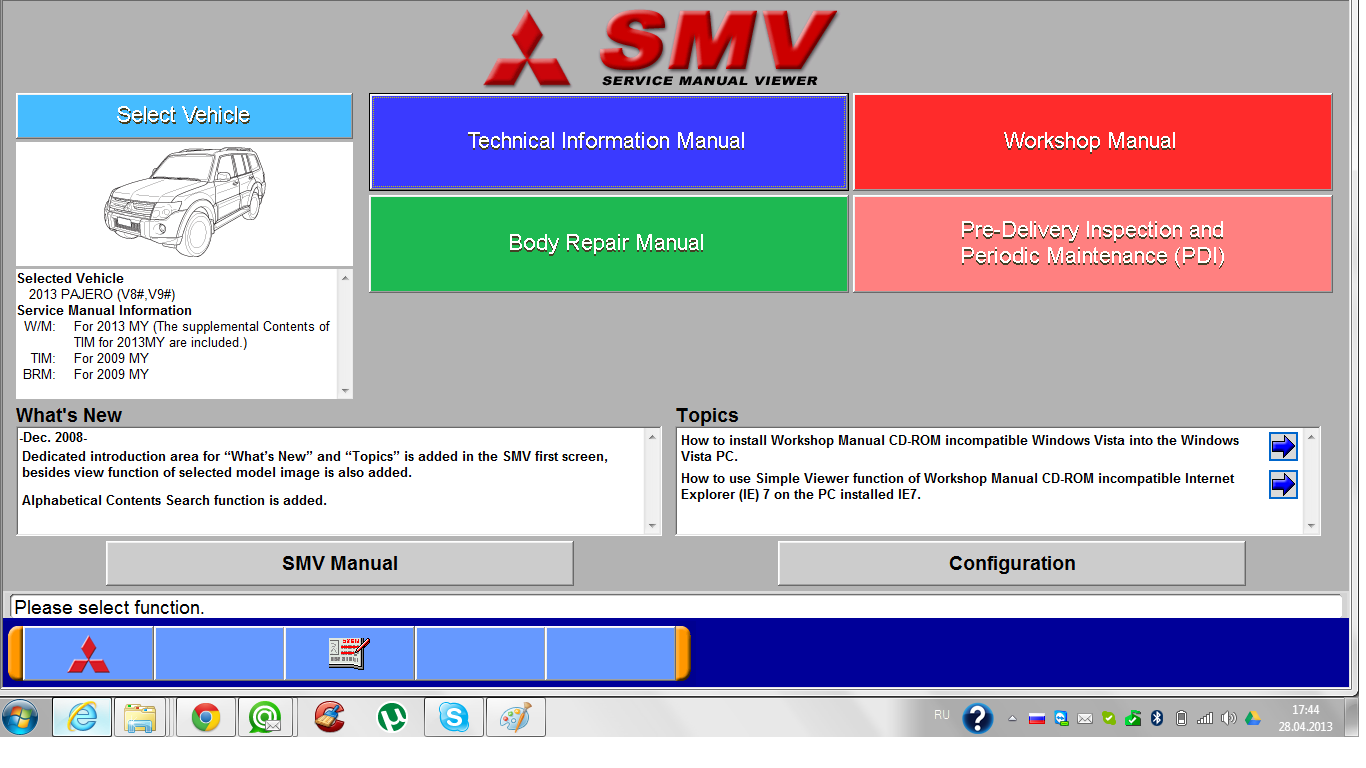
Task: Click the Pajero vehicle image
Action: (x=184, y=204)
